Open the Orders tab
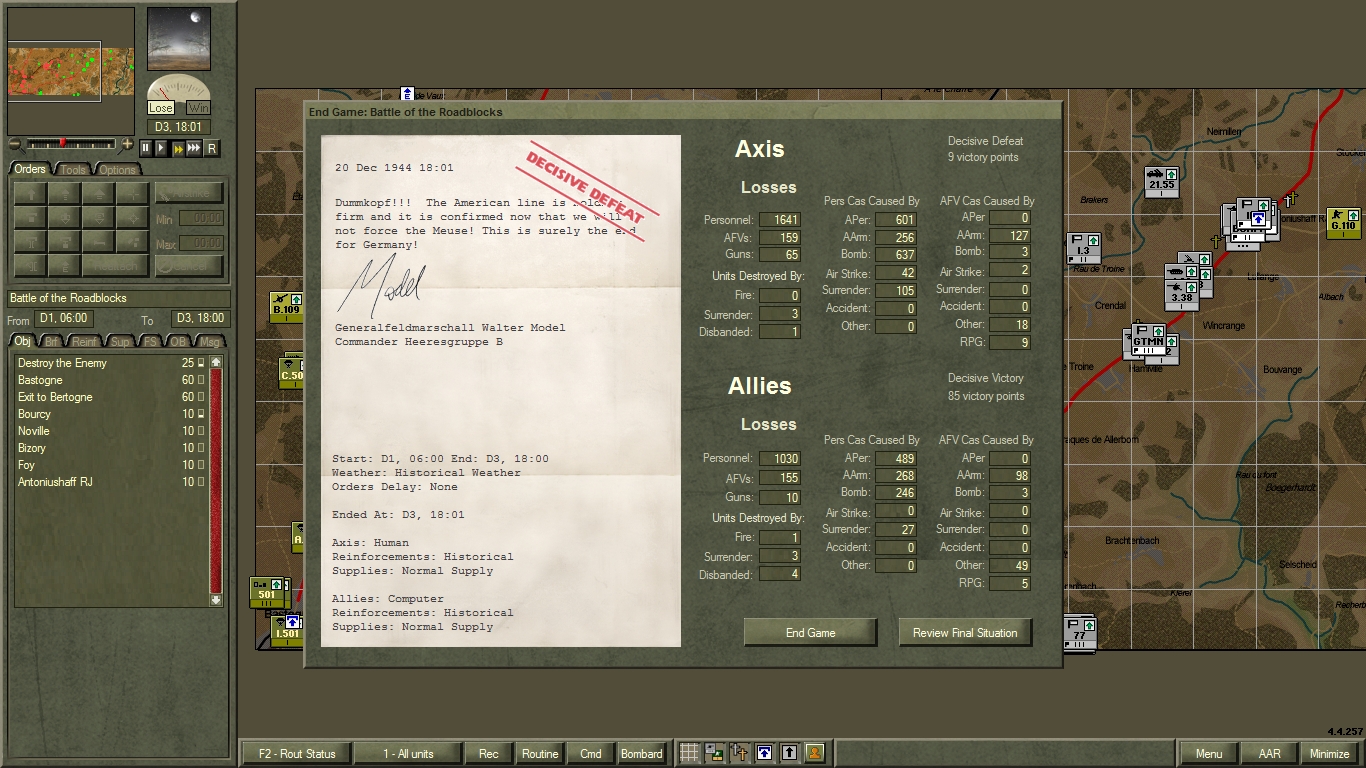This screenshot has height=768, width=1366. pos(30,169)
